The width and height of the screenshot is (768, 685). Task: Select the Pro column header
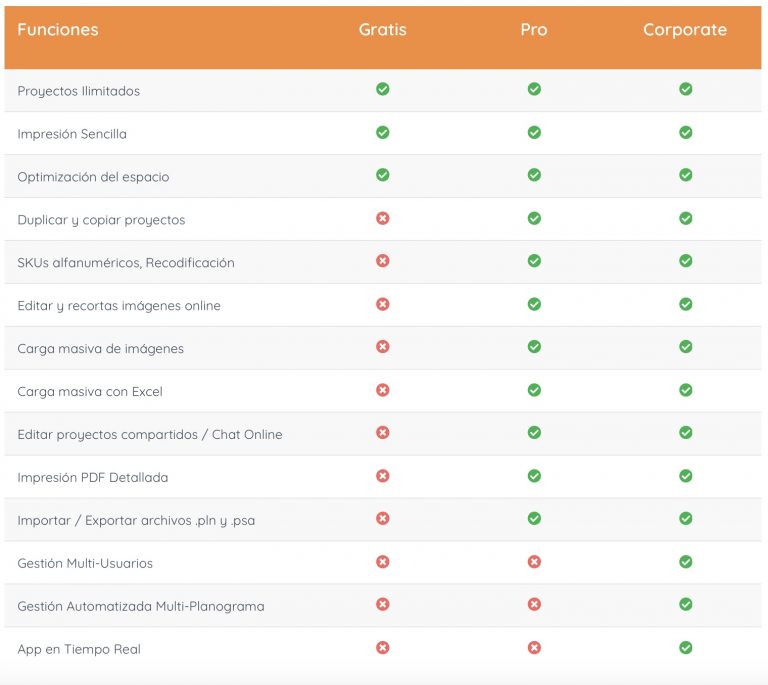click(x=534, y=30)
